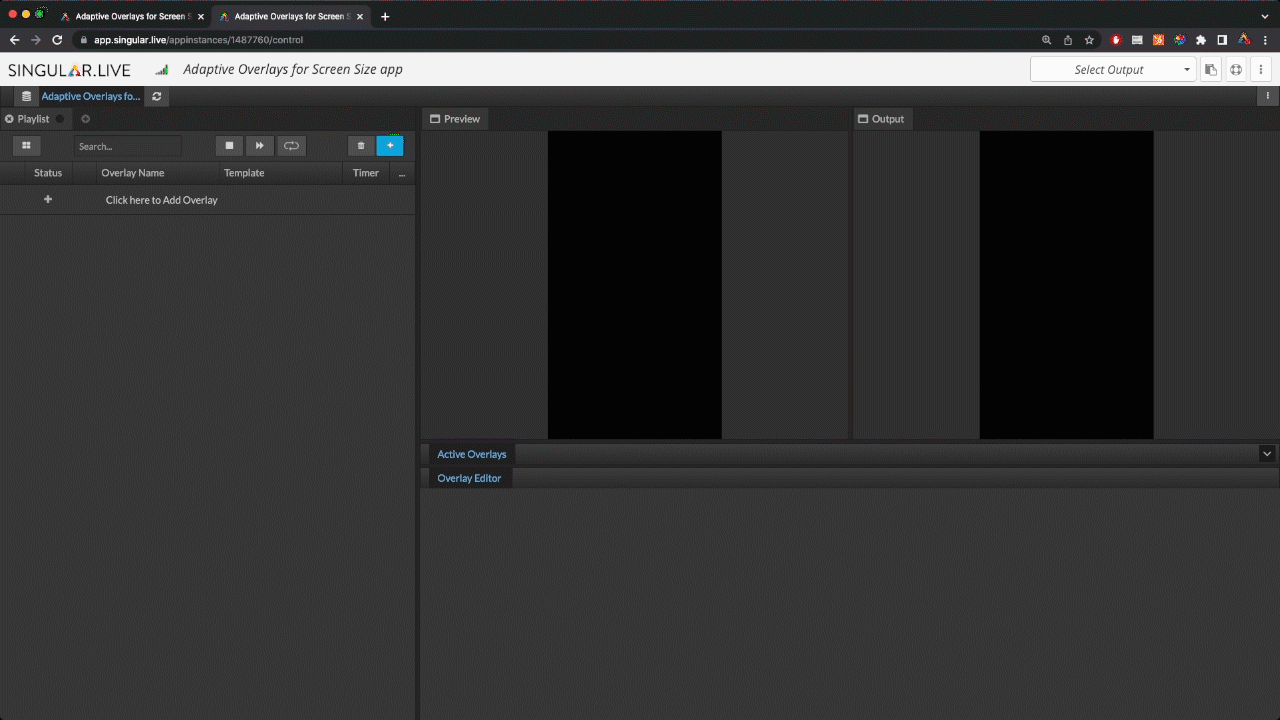Click the refresh icon beside app name tab
The image size is (1280, 720).
click(157, 97)
